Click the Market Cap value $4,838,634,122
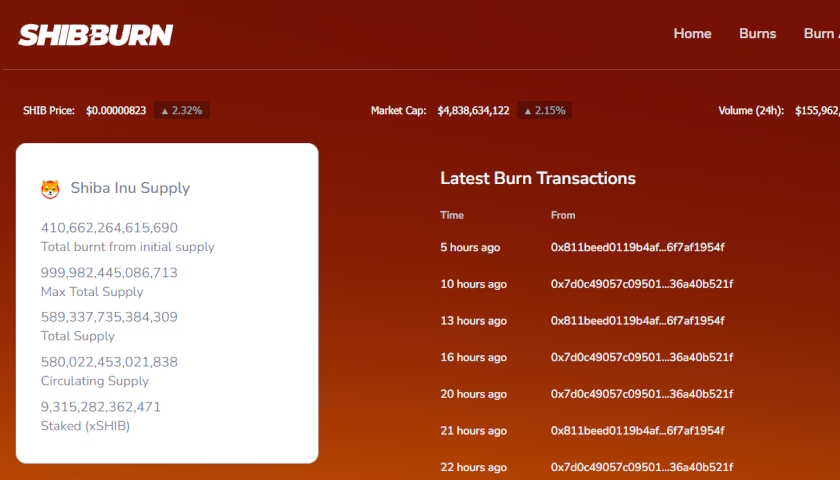 tap(474, 110)
